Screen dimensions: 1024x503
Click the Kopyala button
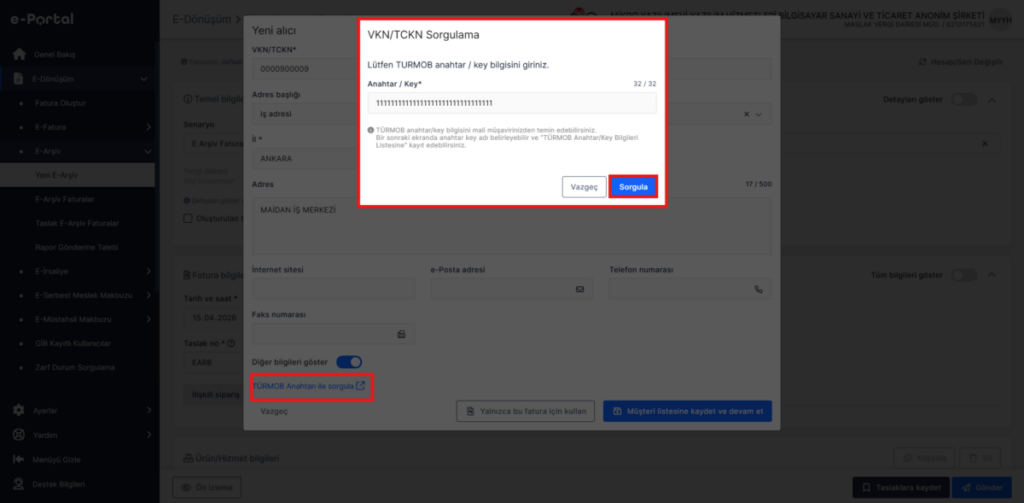click(925, 459)
